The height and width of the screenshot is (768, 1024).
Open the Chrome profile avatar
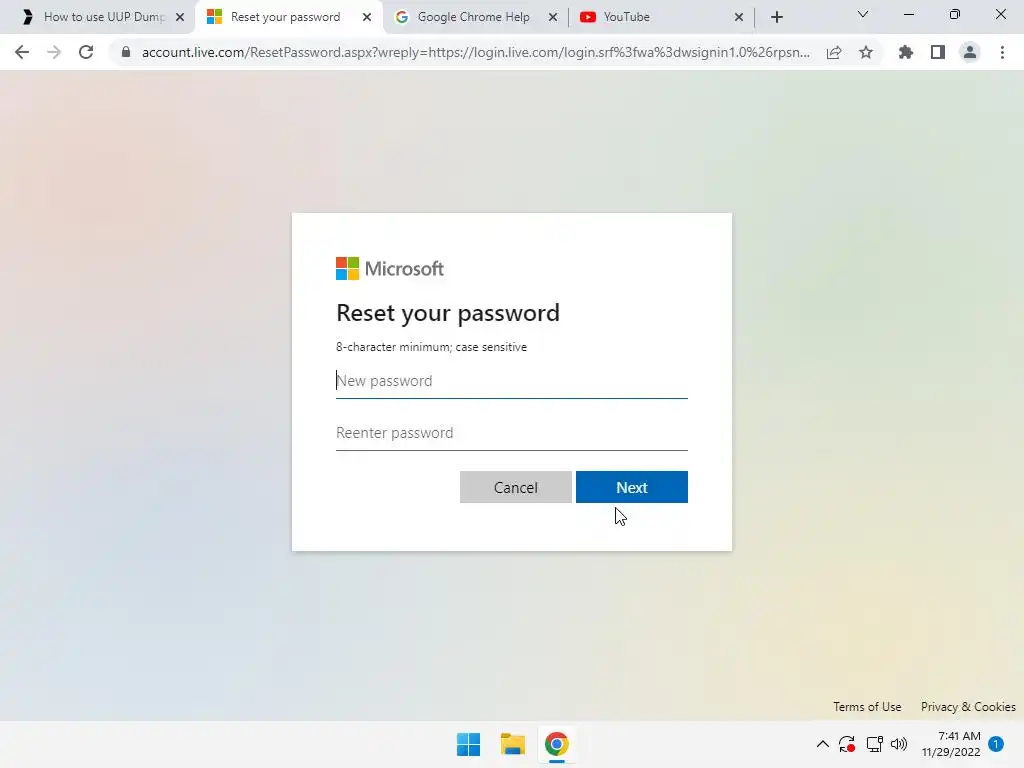click(970, 52)
